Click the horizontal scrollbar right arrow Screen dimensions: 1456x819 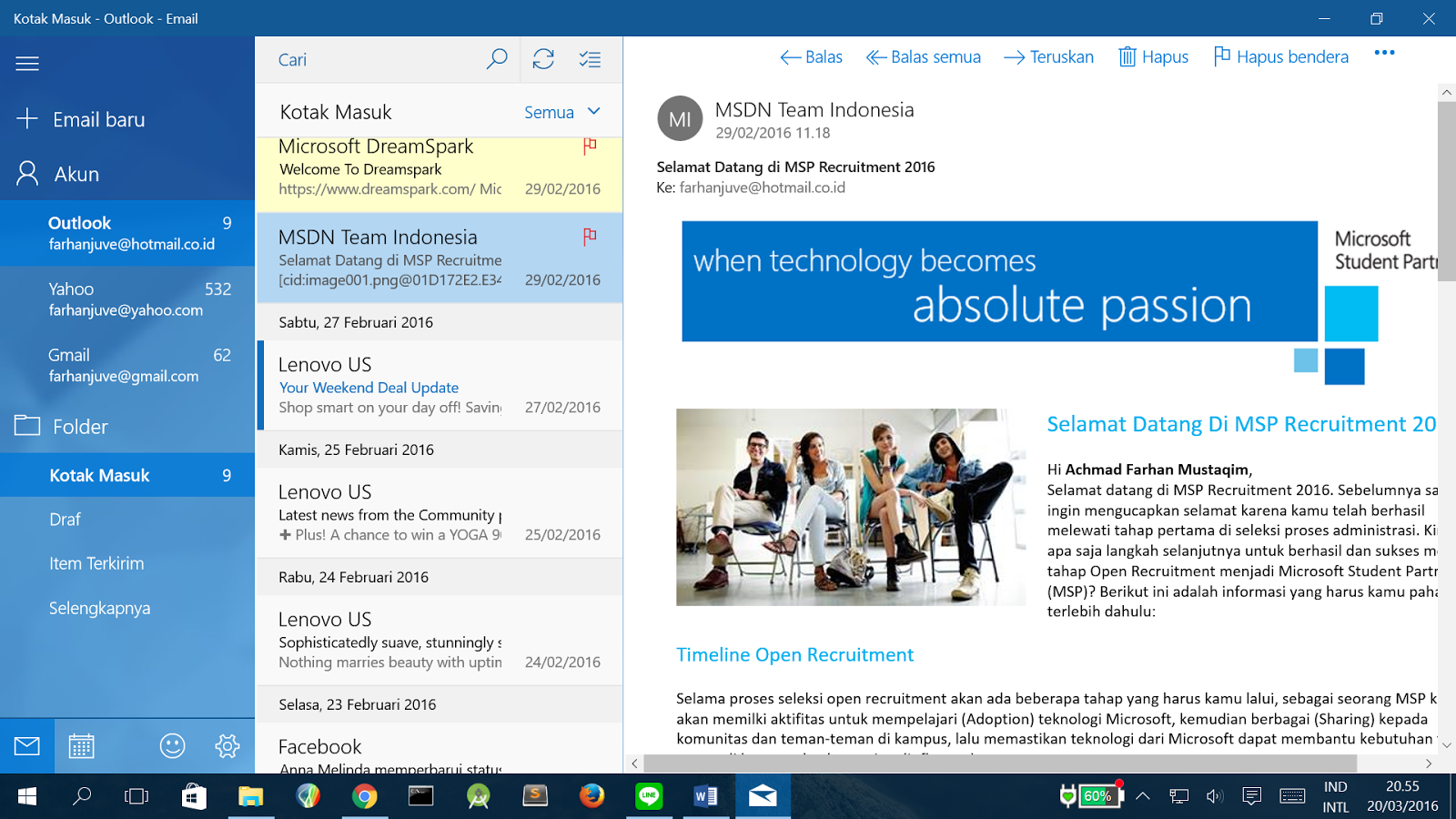(1429, 763)
